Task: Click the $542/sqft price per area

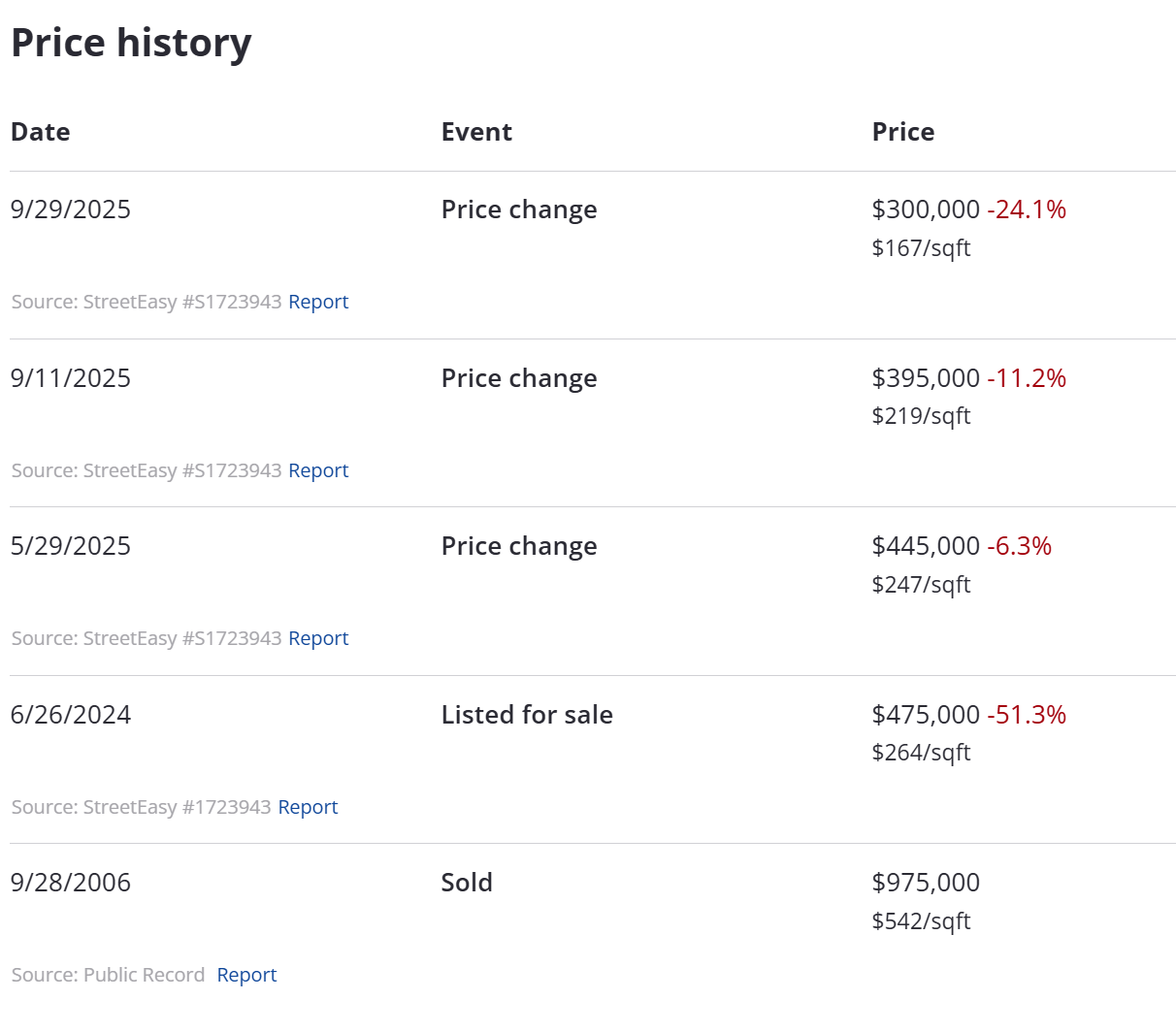Action: tap(921, 921)
